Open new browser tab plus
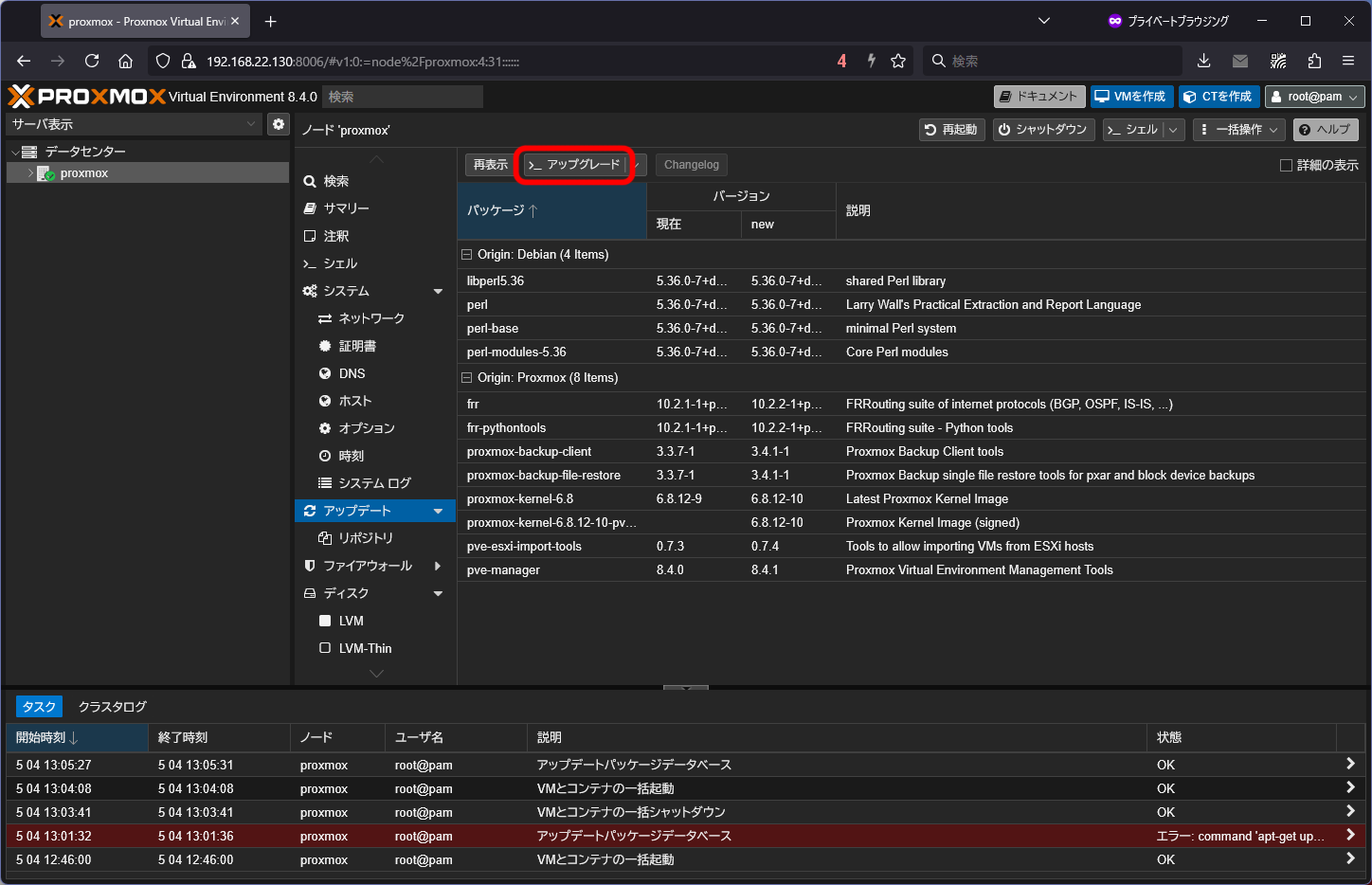Viewport: 1372px width, 885px height. 271,21
